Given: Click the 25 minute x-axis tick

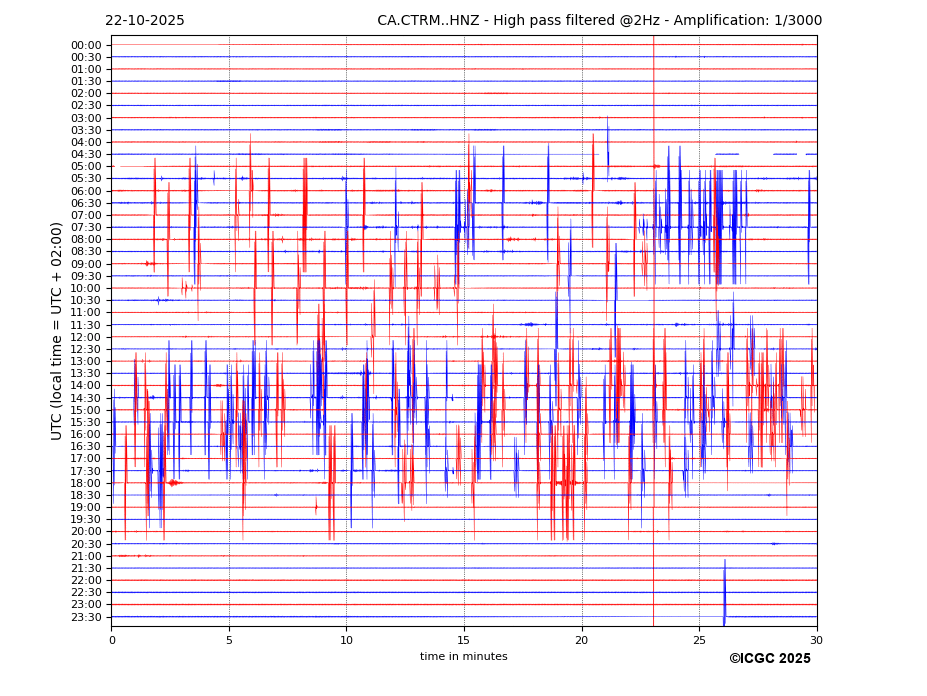Looking at the screenshot, I should pos(699,640).
